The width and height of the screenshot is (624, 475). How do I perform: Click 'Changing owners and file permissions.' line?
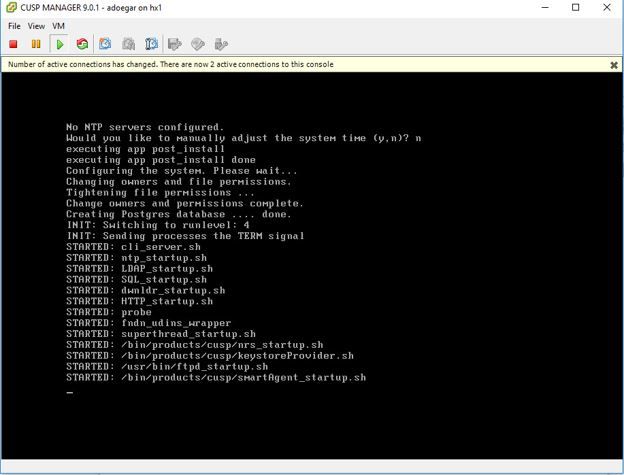point(179,182)
